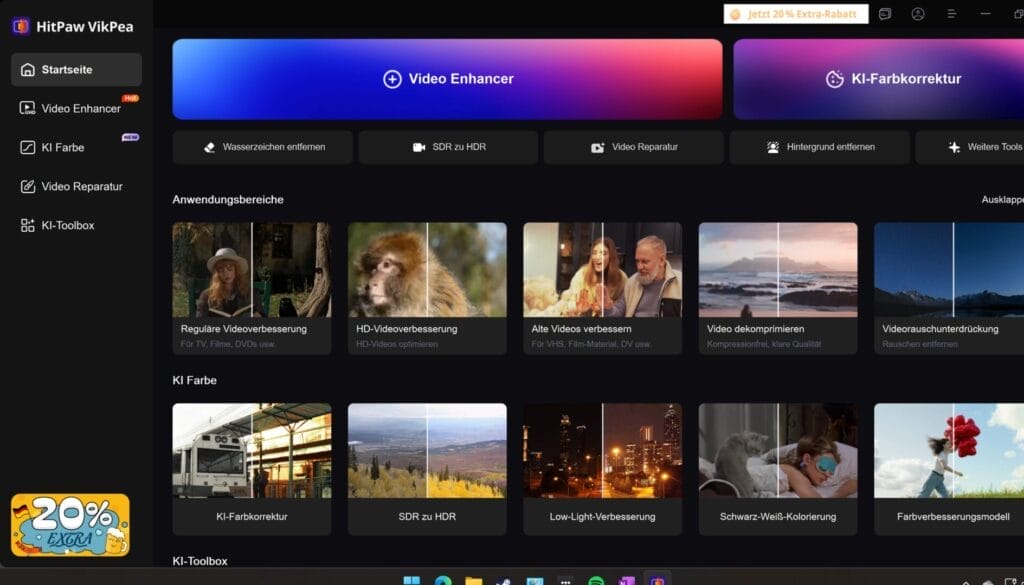Open Spotify from the Windows taskbar
1024x585 pixels.
pos(596,581)
